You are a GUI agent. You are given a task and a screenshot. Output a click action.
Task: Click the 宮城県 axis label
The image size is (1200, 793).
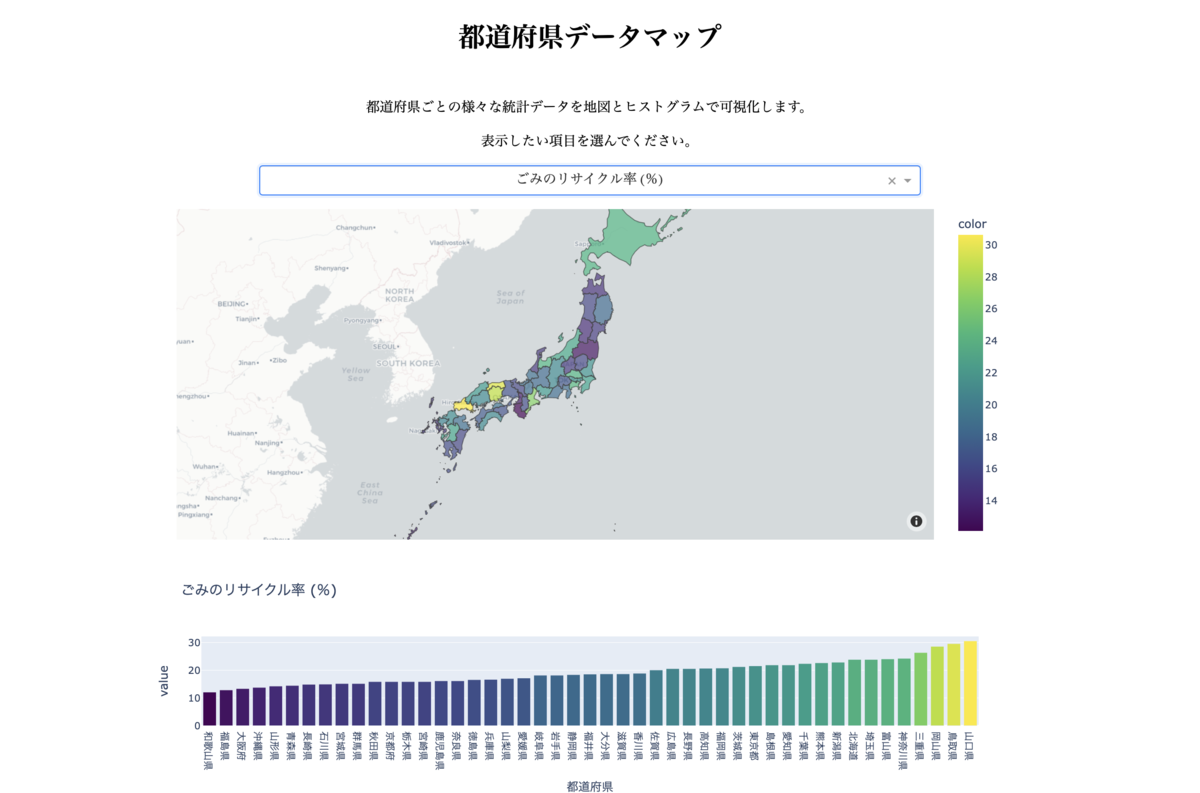pyautogui.click(x=342, y=745)
